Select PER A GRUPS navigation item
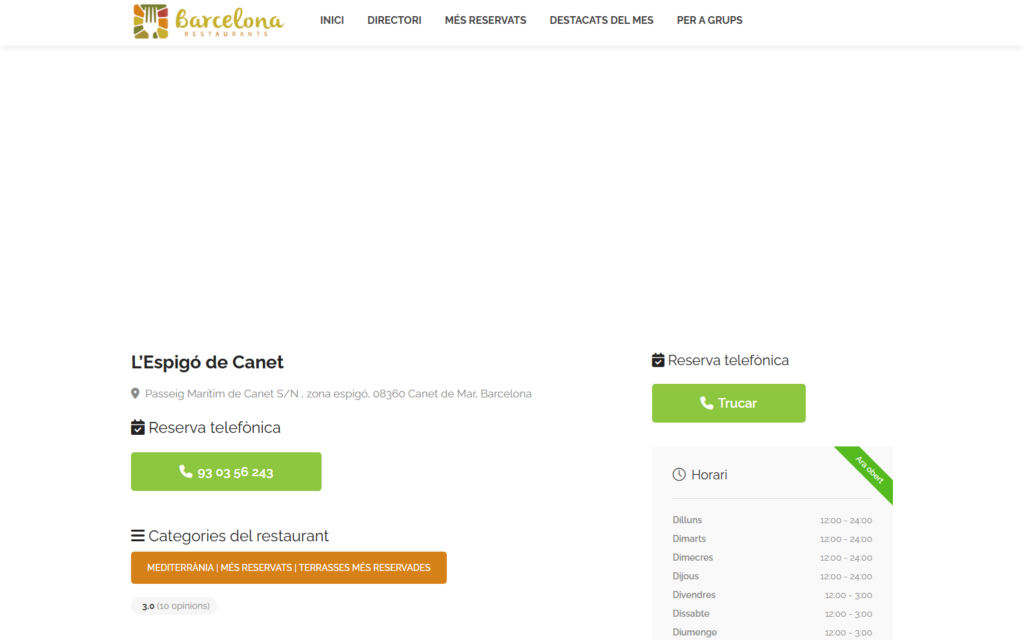 tap(709, 20)
